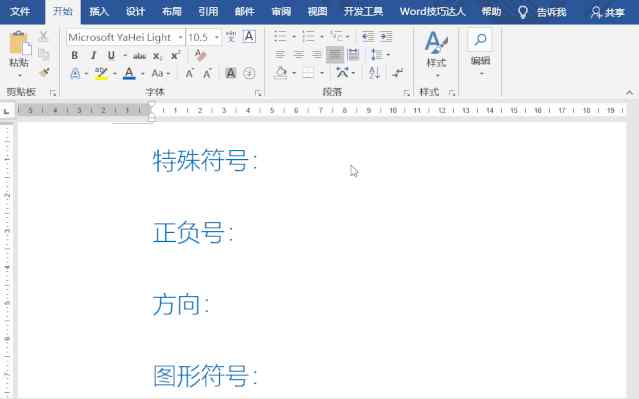This screenshot has height=399, width=639.
Task: Click the sort A-Z icon
Action: pos(374,73)
